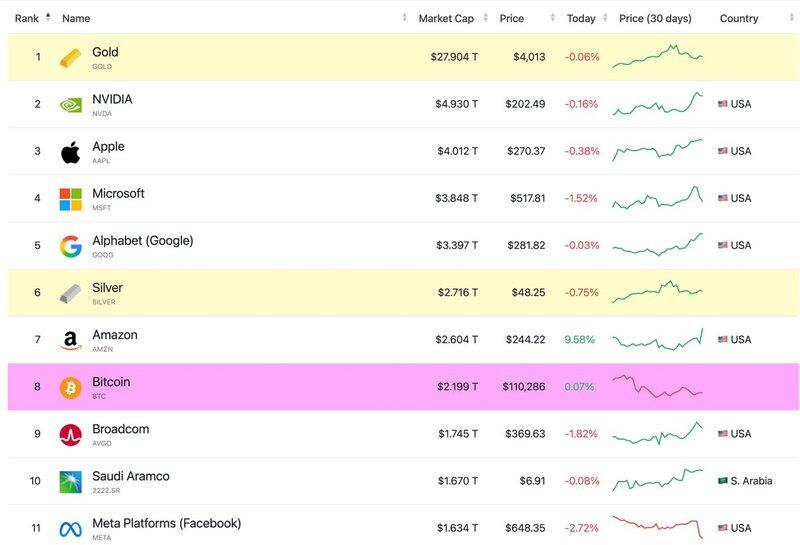Image resolution: width=800 pixels, height=545 pixels.
Task: Click the Name column header
Action: point(76,18)
